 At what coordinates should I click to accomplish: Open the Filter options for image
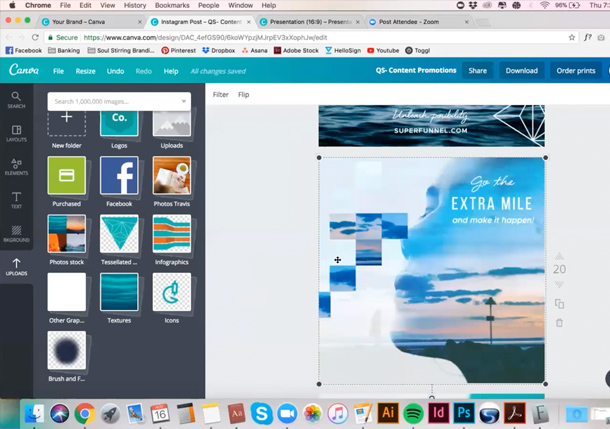point(221,95)
